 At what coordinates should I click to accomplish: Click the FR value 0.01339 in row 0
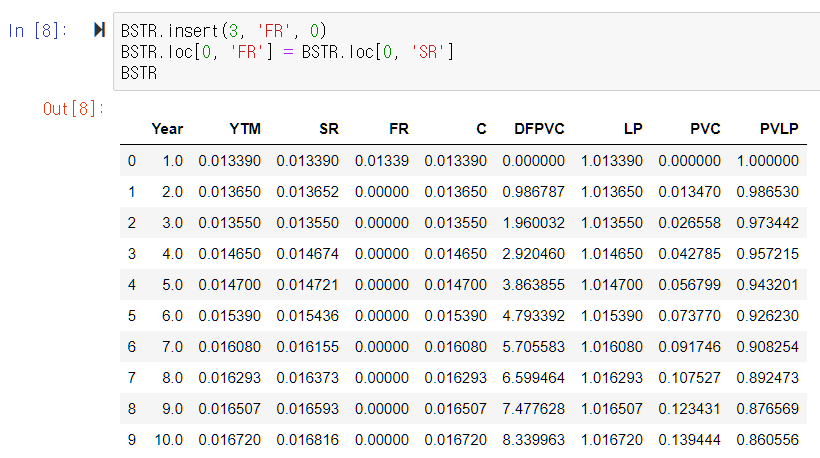(x=382, y=161)
